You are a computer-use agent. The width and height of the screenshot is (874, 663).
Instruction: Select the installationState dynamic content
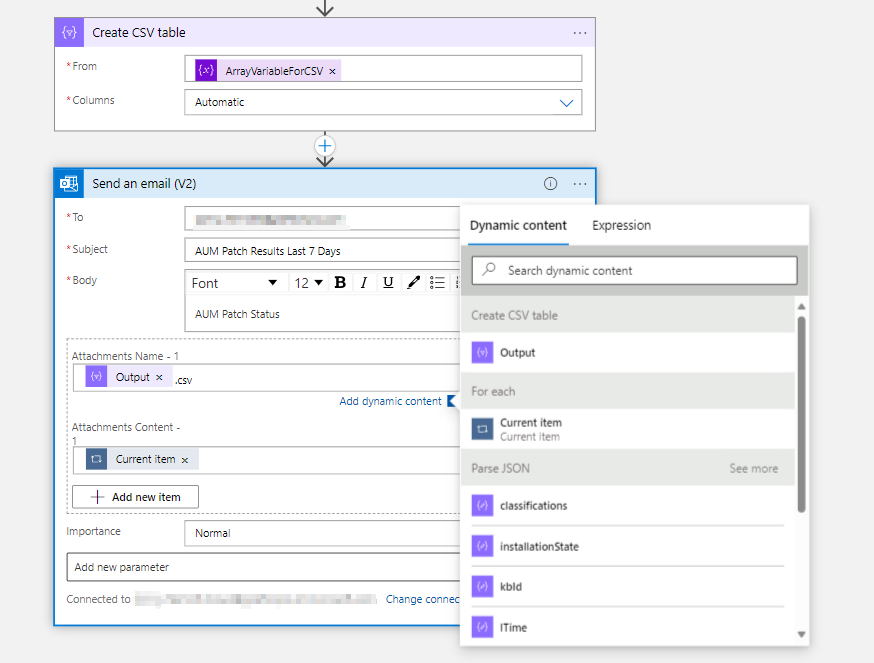tap(628, 546)
